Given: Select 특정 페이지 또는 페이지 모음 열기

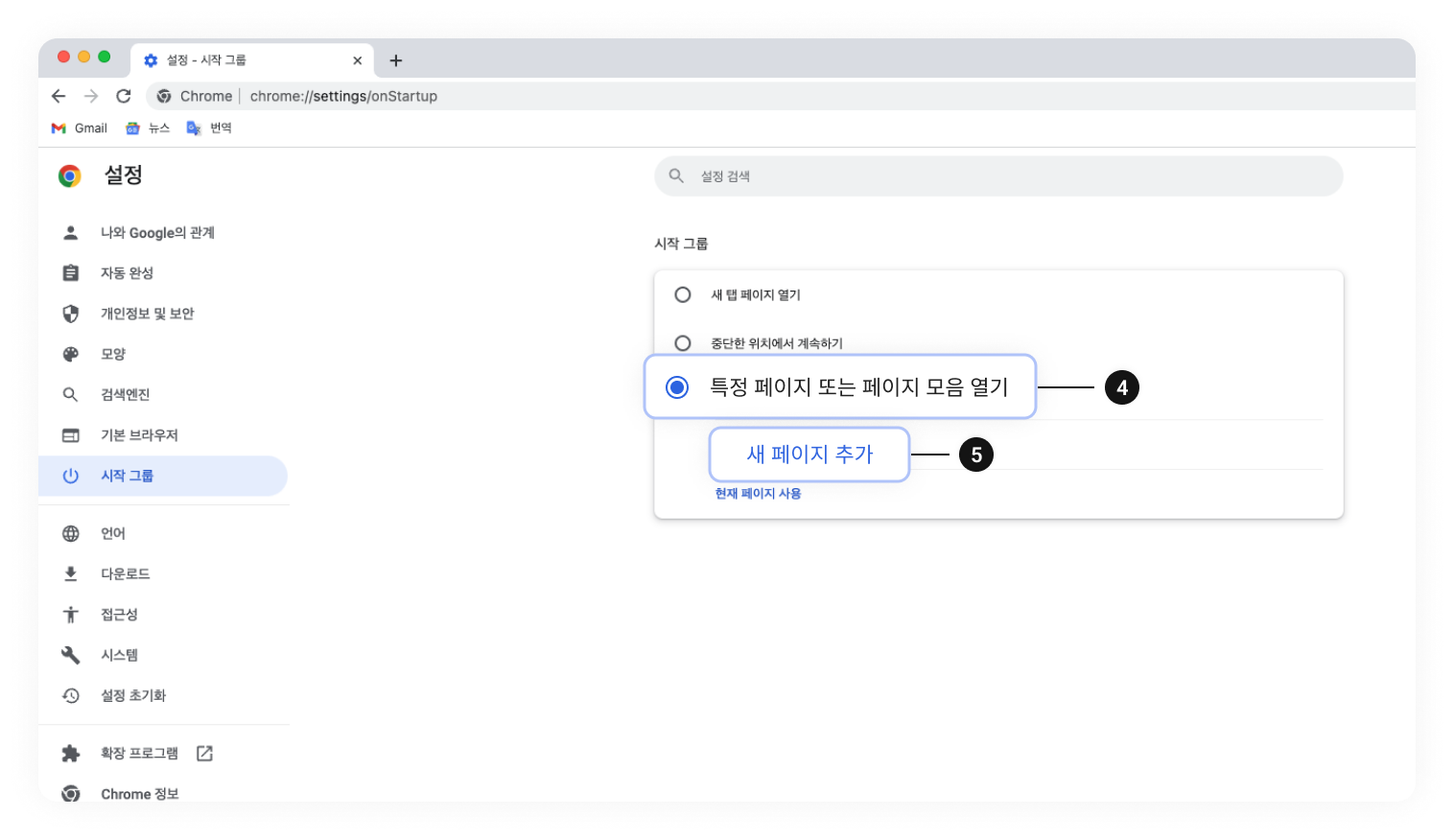Looking at the screenshot, I should [678, 386].
